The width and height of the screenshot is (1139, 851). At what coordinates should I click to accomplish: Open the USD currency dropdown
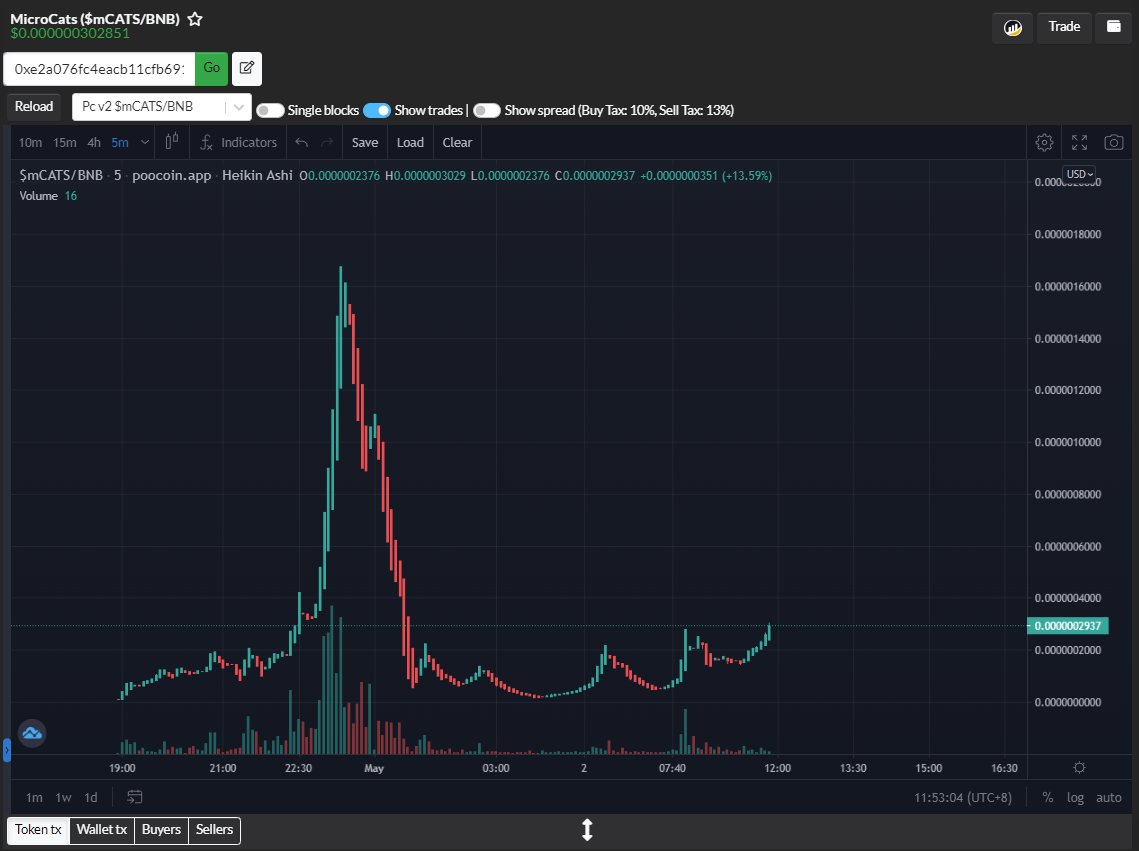(1079, 174)
